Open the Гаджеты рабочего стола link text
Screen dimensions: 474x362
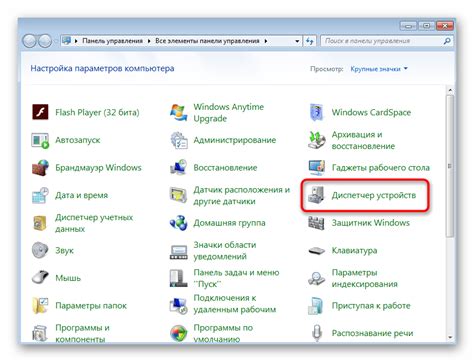[x=381, y=167]
